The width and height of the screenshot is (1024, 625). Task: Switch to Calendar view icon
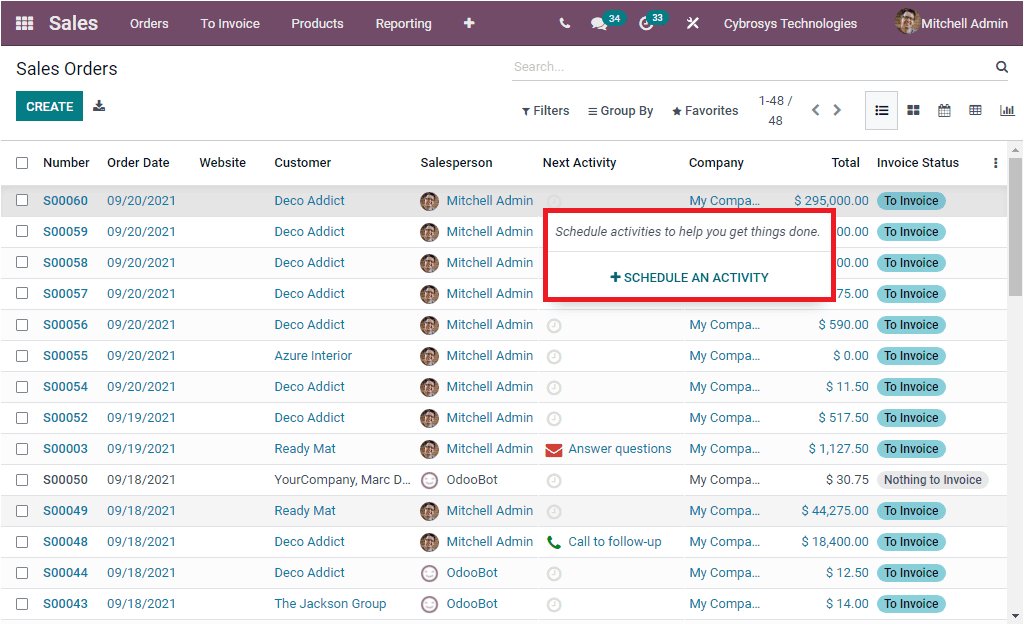click(x=944, y=110)
